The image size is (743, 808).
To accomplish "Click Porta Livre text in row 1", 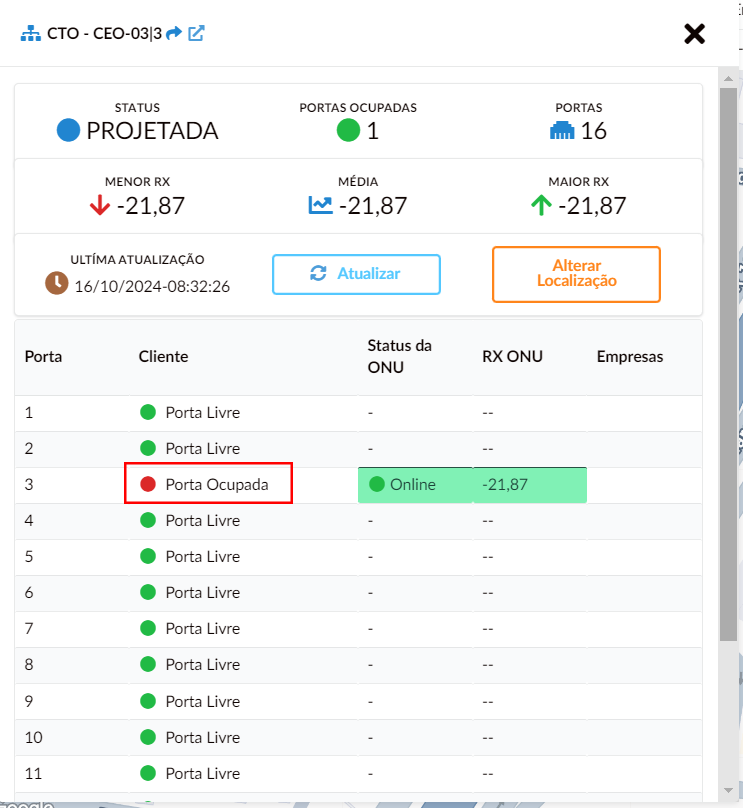I will (202, 412).
